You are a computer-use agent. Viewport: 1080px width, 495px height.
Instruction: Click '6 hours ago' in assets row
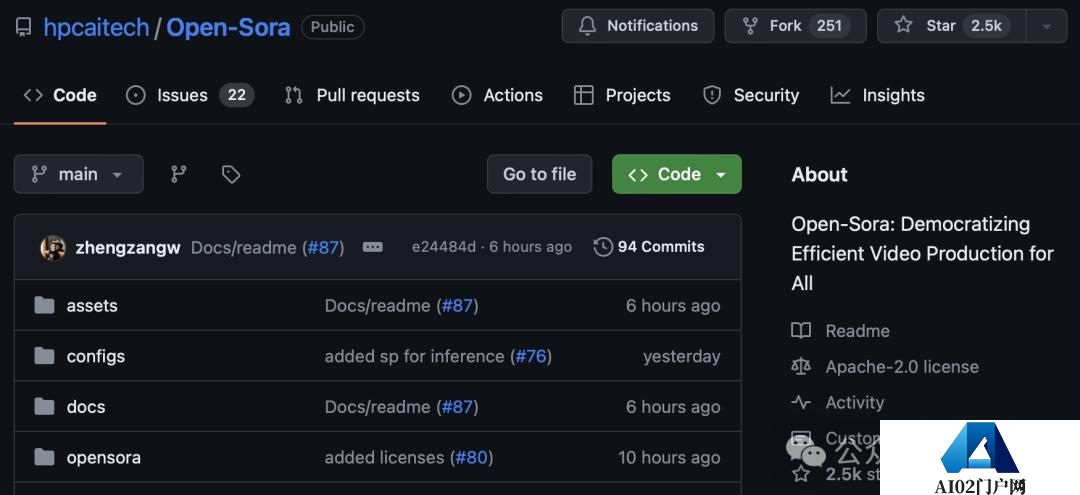pyautogui.click(x=673, y=306)
